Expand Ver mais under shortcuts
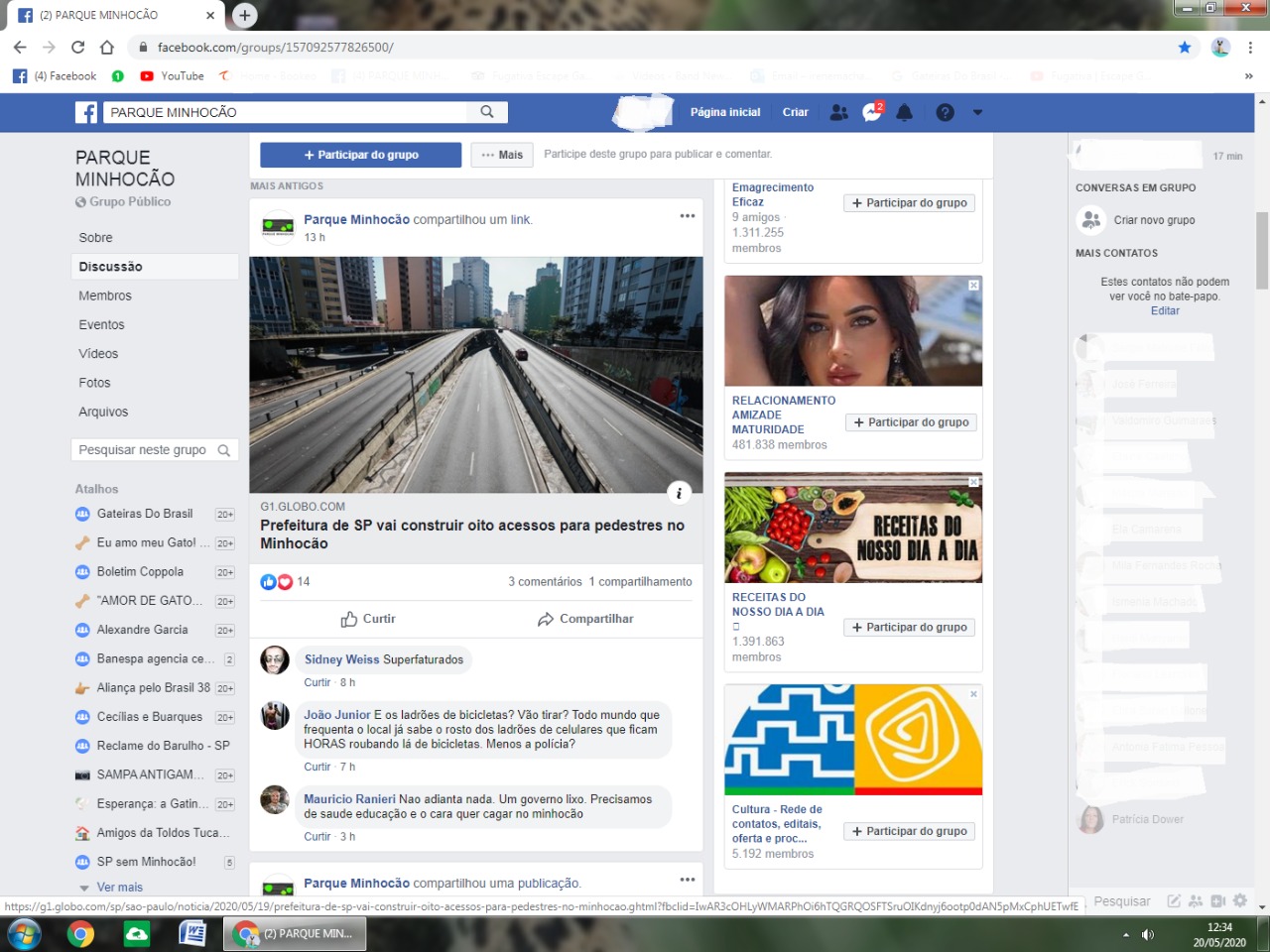The height and width of the screenshot is (952, 1270). (x=119, y=888)
